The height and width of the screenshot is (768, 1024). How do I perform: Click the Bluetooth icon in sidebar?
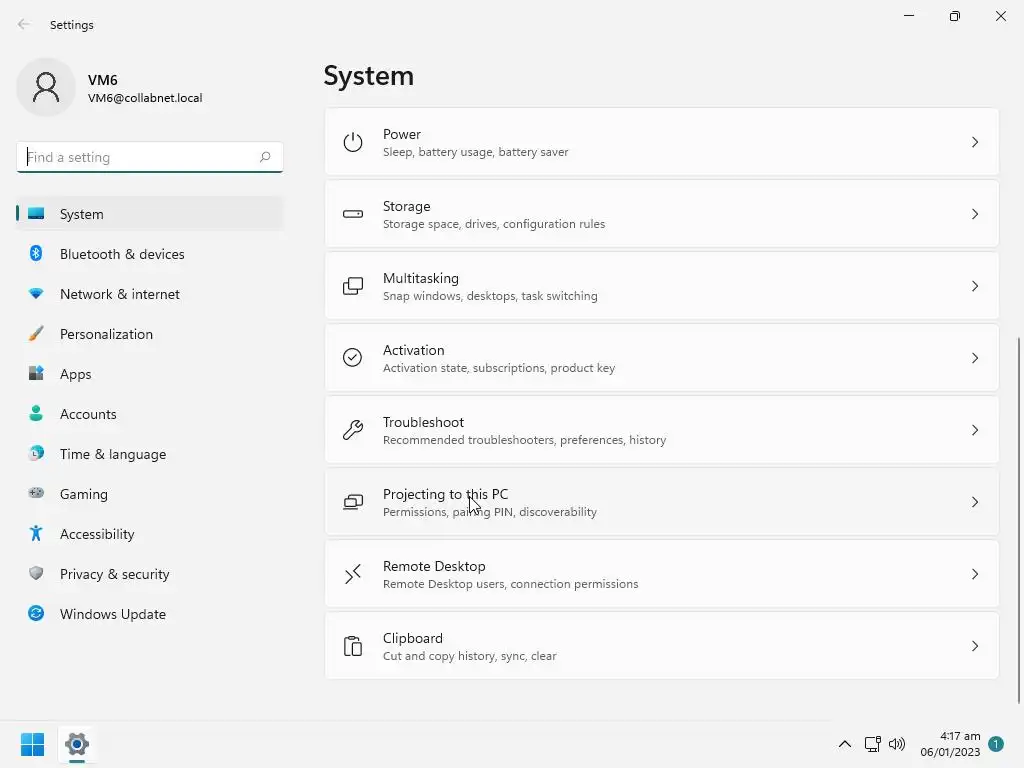coord(36,254)
